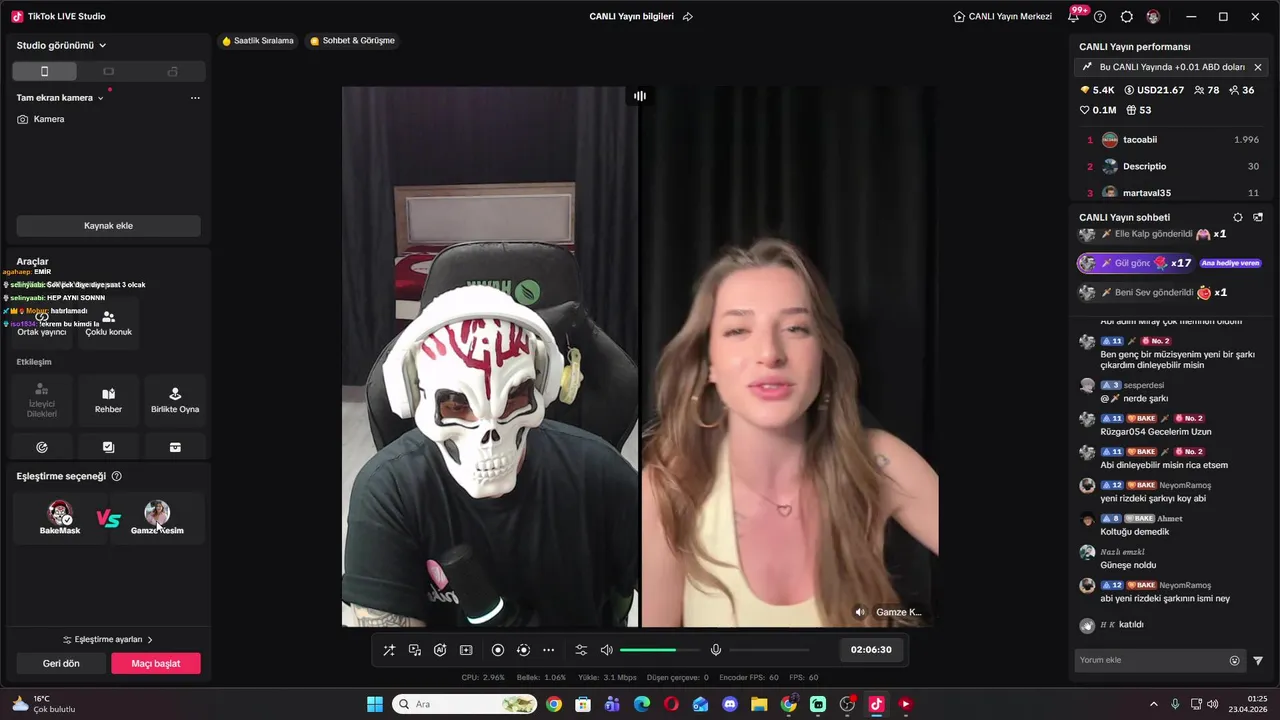This screenshot has height=720, width=1280.
Task: Click the Geri dön button
Action: (x=61, y=664)
